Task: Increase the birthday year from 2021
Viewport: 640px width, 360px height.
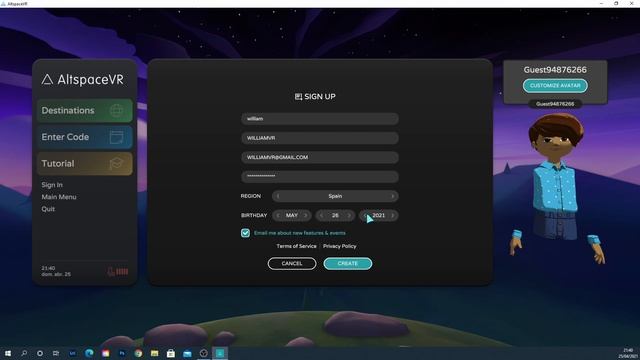Action: coord(393,216)
